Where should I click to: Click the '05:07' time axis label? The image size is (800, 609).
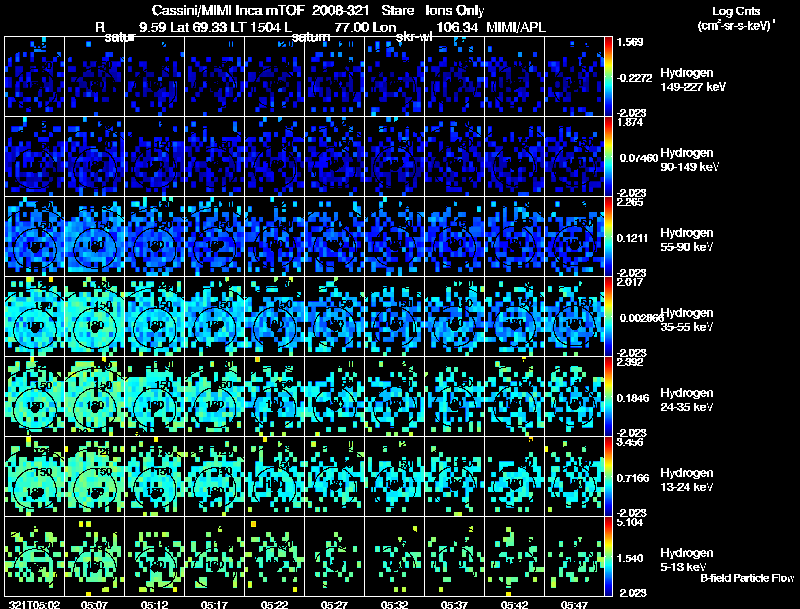tap(95, 604)
